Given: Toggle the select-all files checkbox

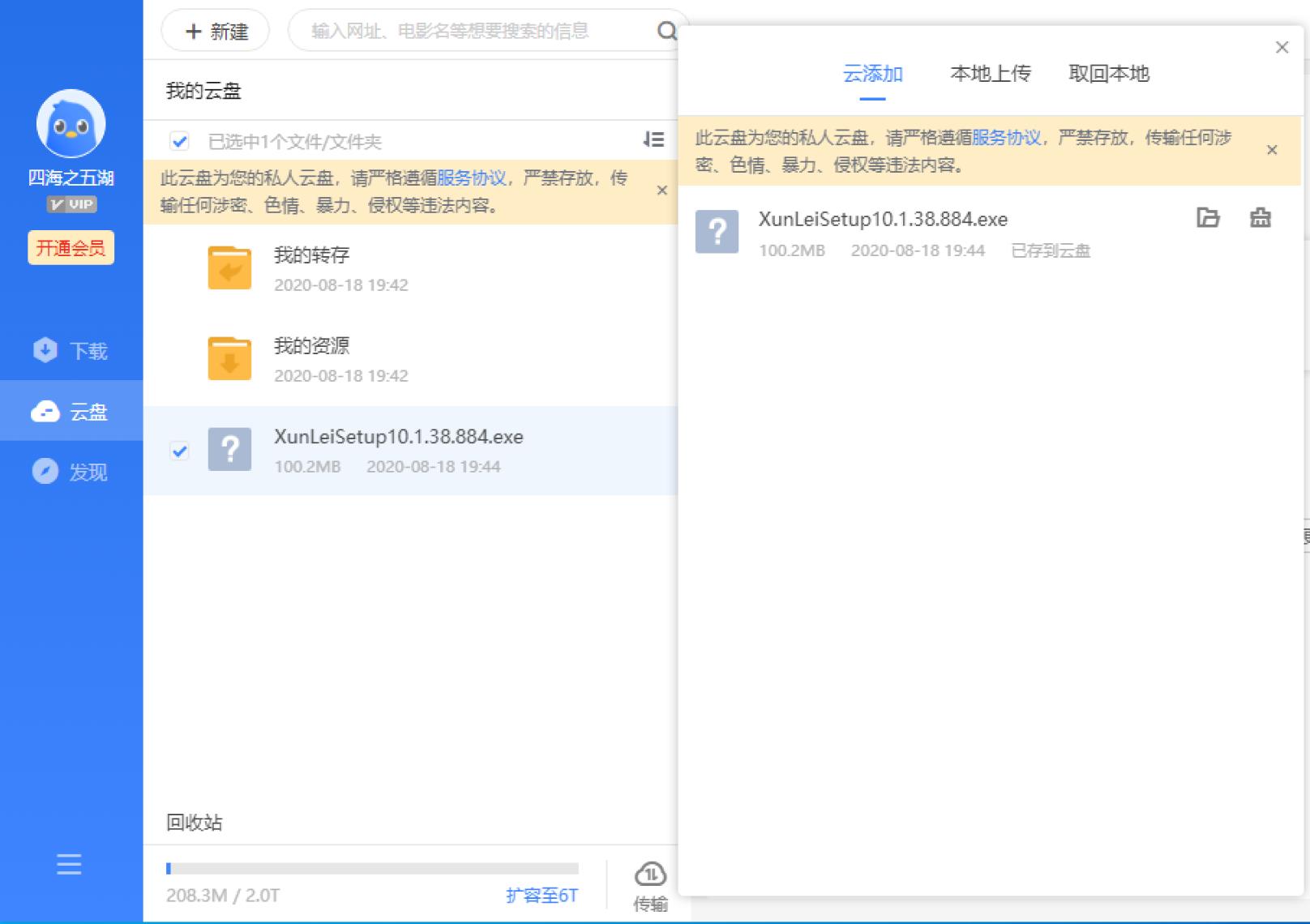Looking at the screenshot, I should tap(179, 141).
